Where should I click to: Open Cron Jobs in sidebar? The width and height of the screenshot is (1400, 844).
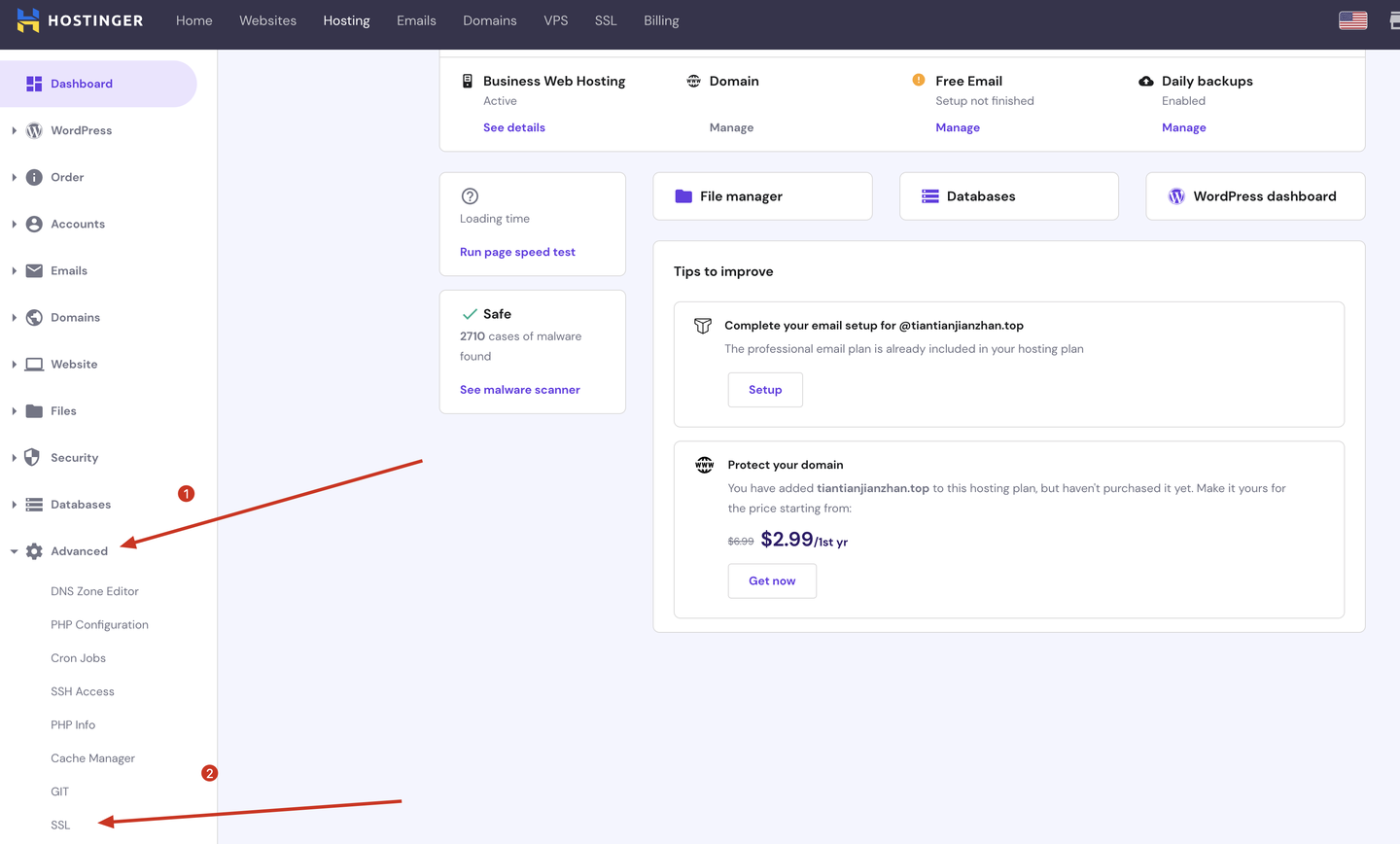point(79,658)
